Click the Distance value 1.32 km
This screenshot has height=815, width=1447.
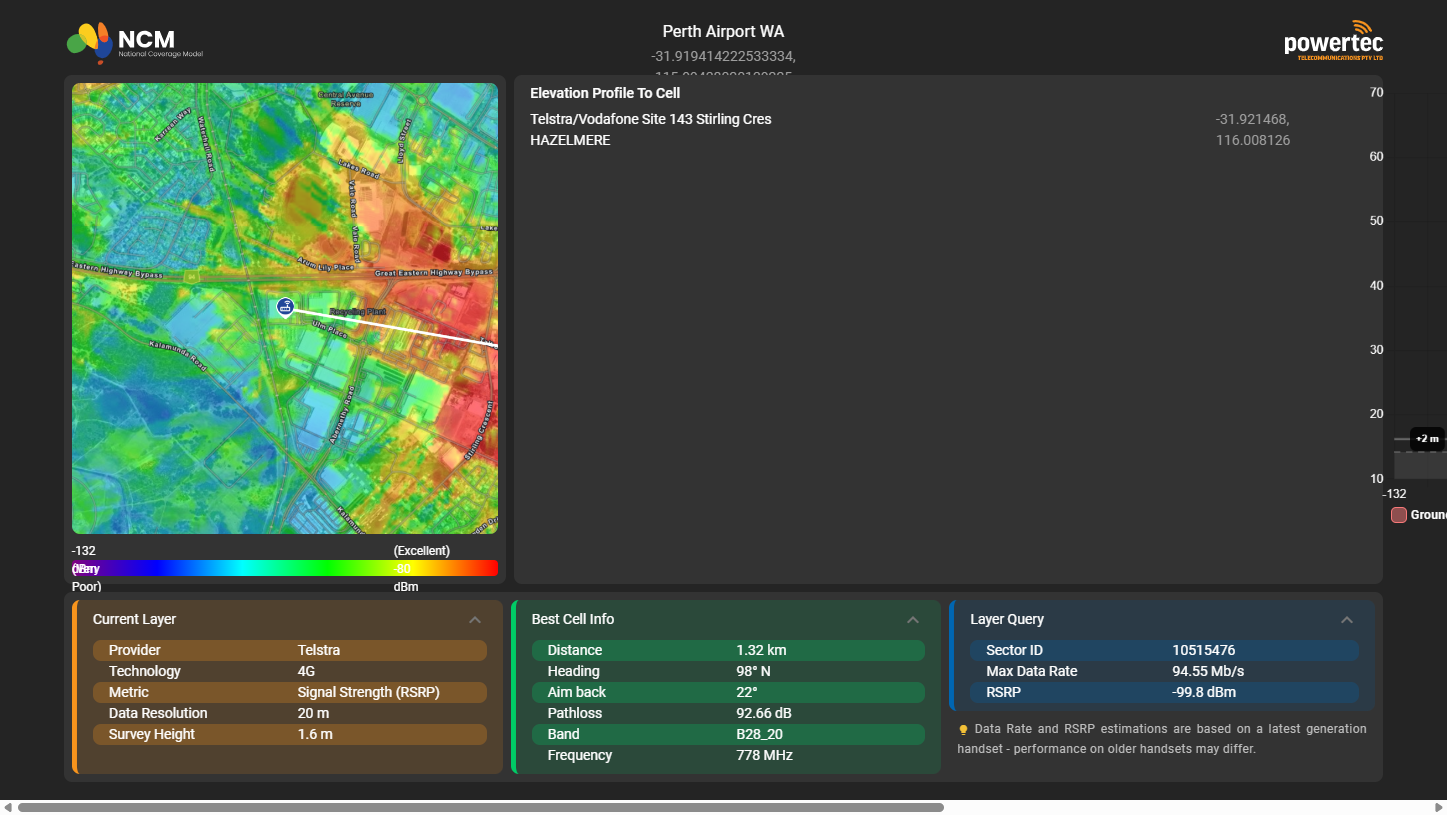[x=761, y=650]
